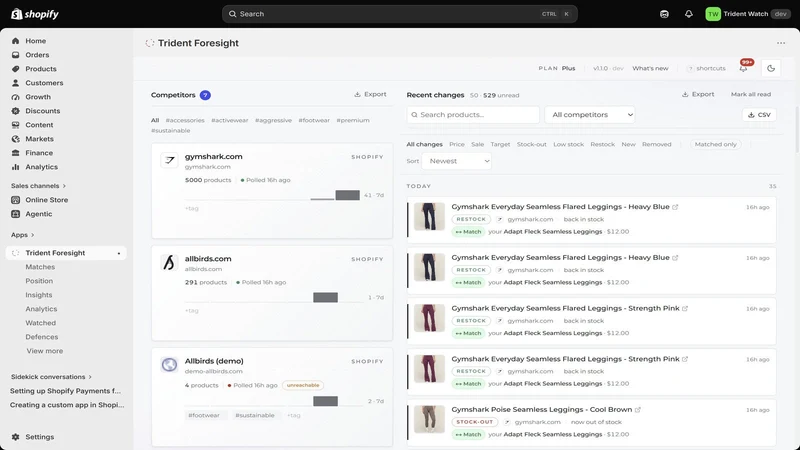The image size is (800, 450).
Task: Open external link for Cool Brown leggings
Action: (x=638, y=410)
